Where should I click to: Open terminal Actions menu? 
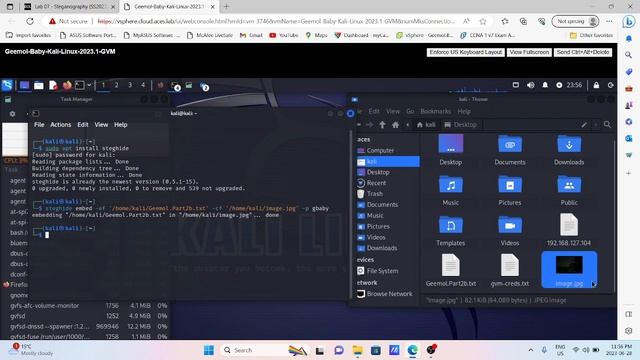(60, 124)
